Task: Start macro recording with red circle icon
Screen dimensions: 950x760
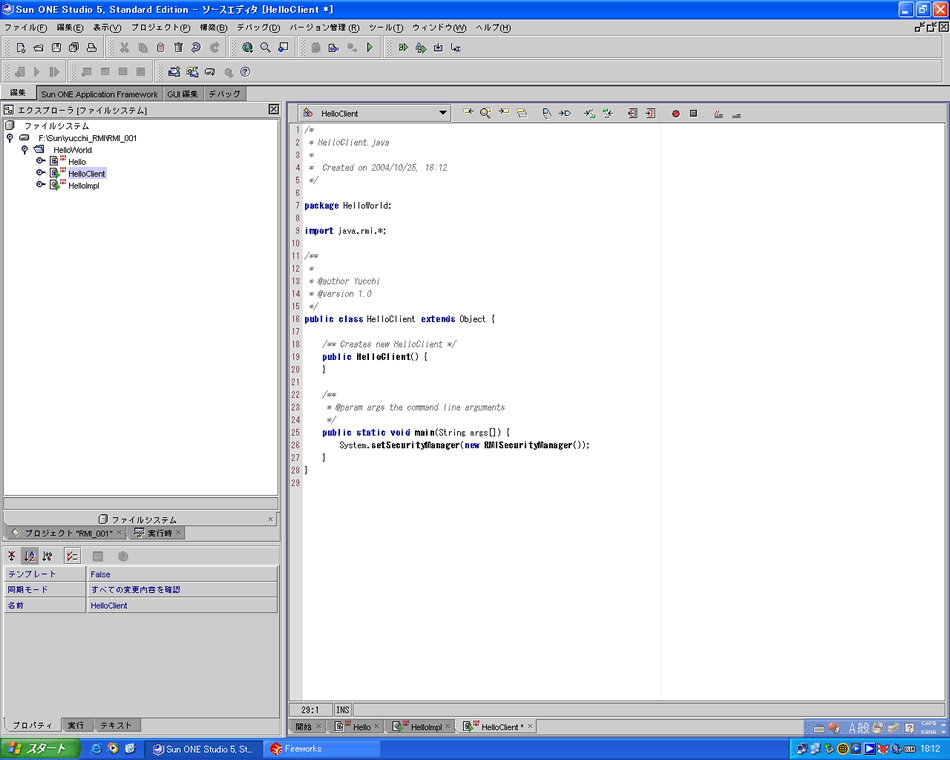Action: 675,114
